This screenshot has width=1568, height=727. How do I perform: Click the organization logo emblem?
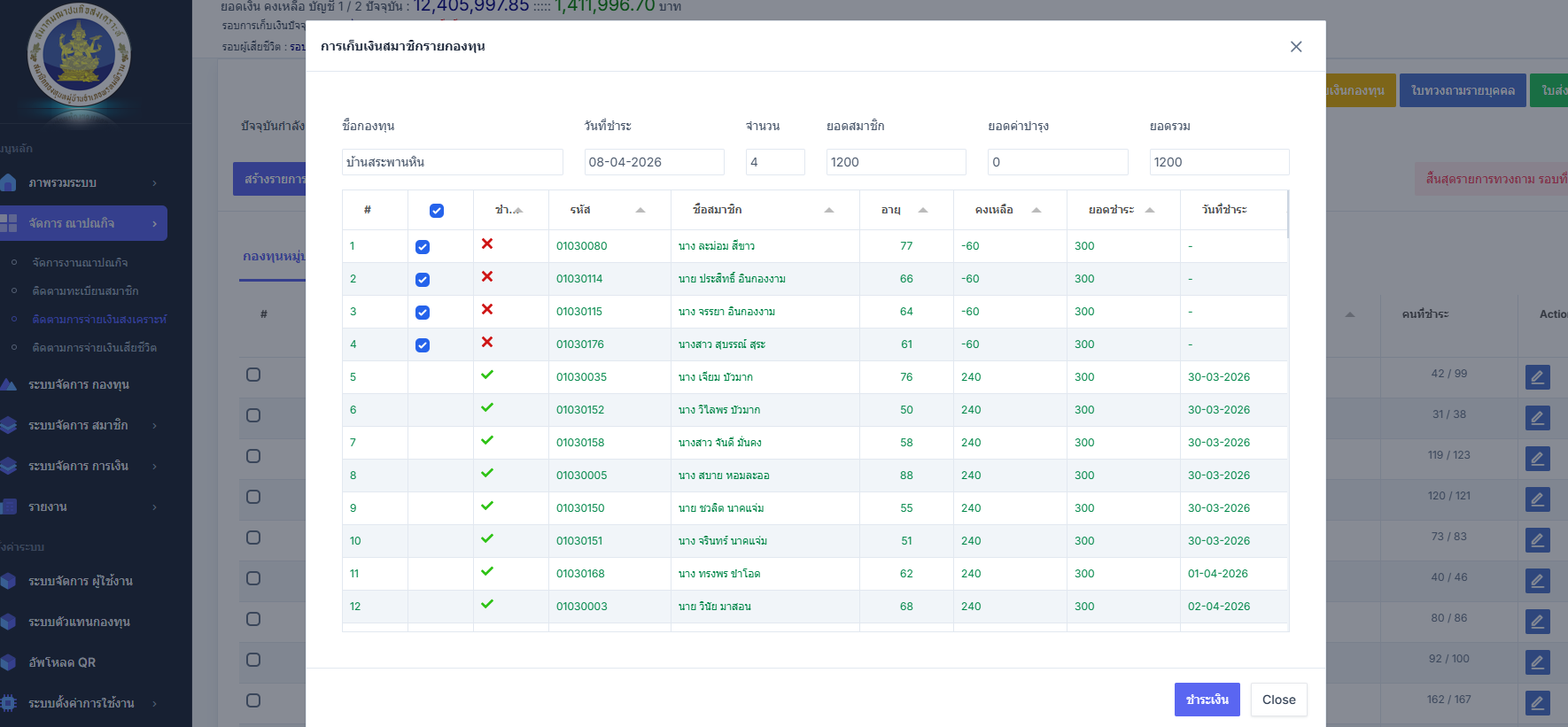coord(79,54)
